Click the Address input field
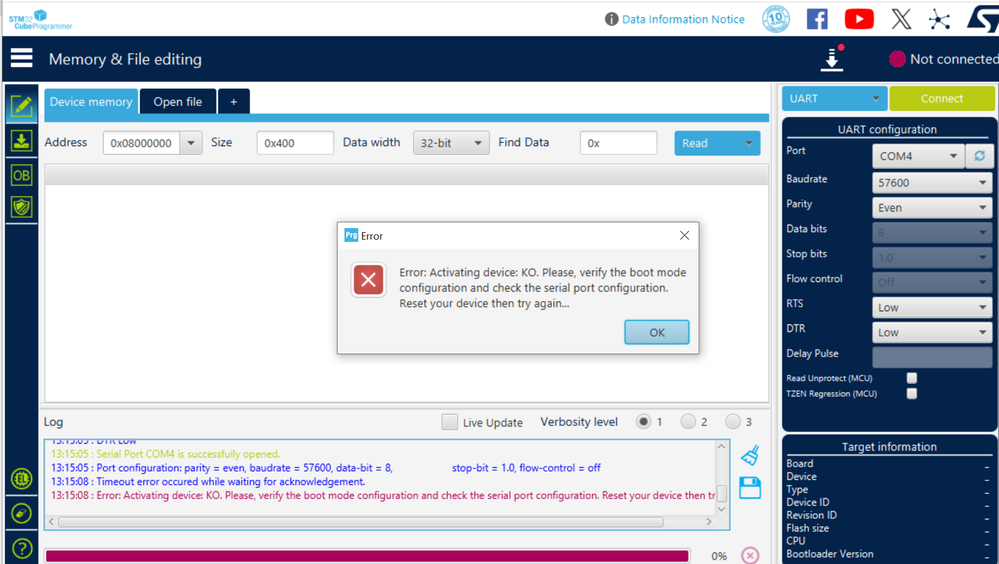999x564 pixels. 141,143
